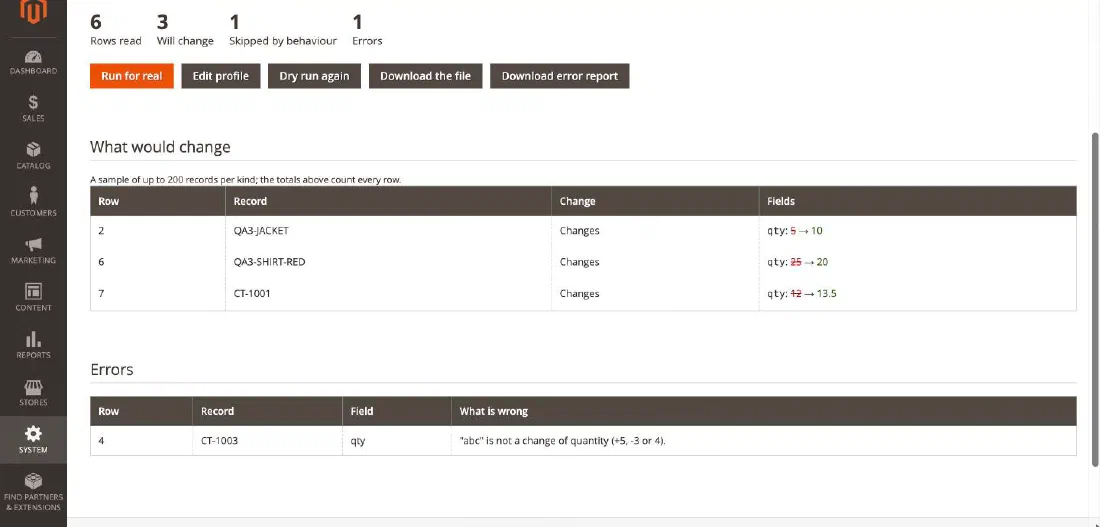Select the QA3-JACKET record cell

click(388, 231)
